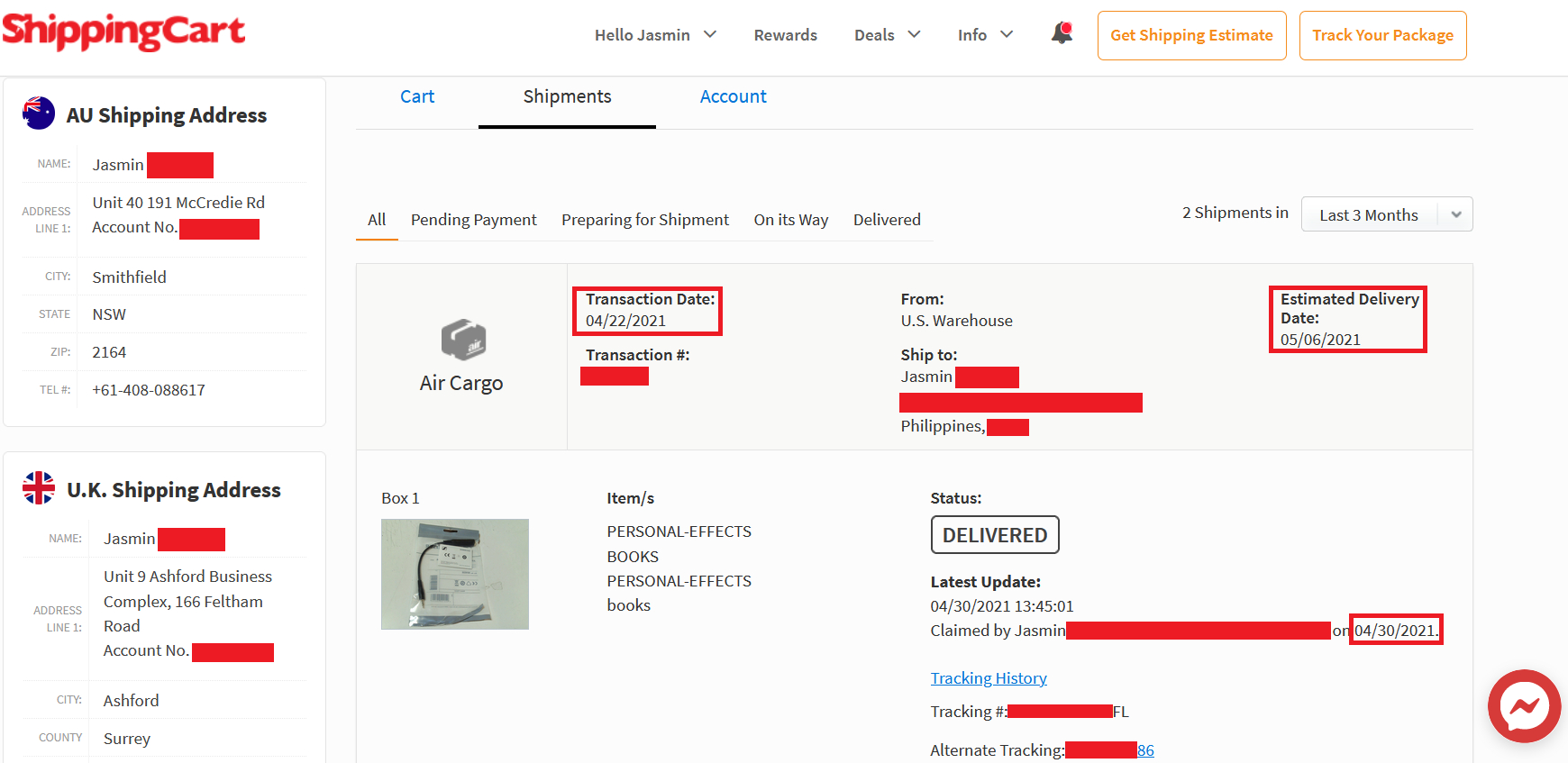This screenshot has width=1568, height=763.
Task: Click the AU zip code 2164
Action: coord(109,352)
